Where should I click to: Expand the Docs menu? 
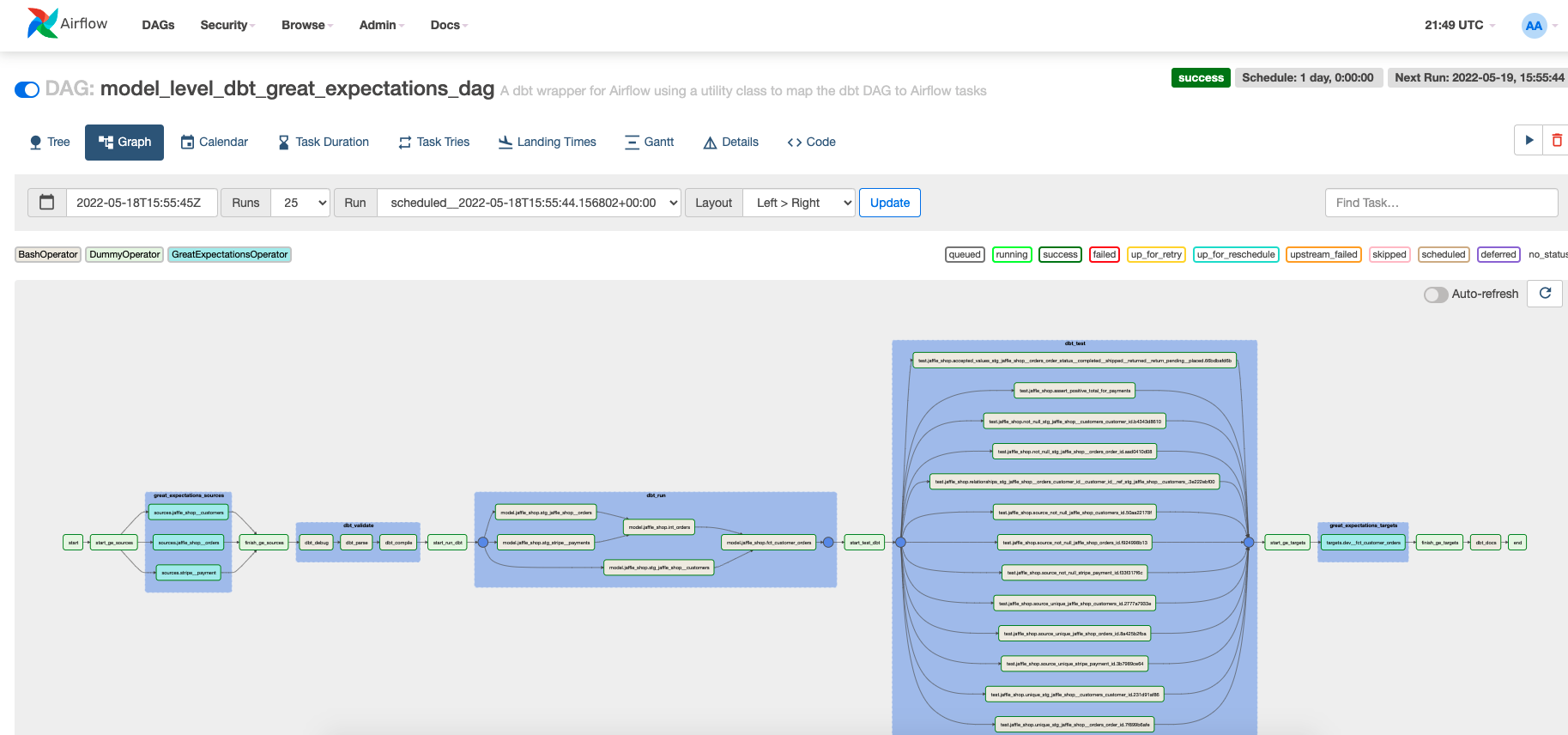[449, 25]
